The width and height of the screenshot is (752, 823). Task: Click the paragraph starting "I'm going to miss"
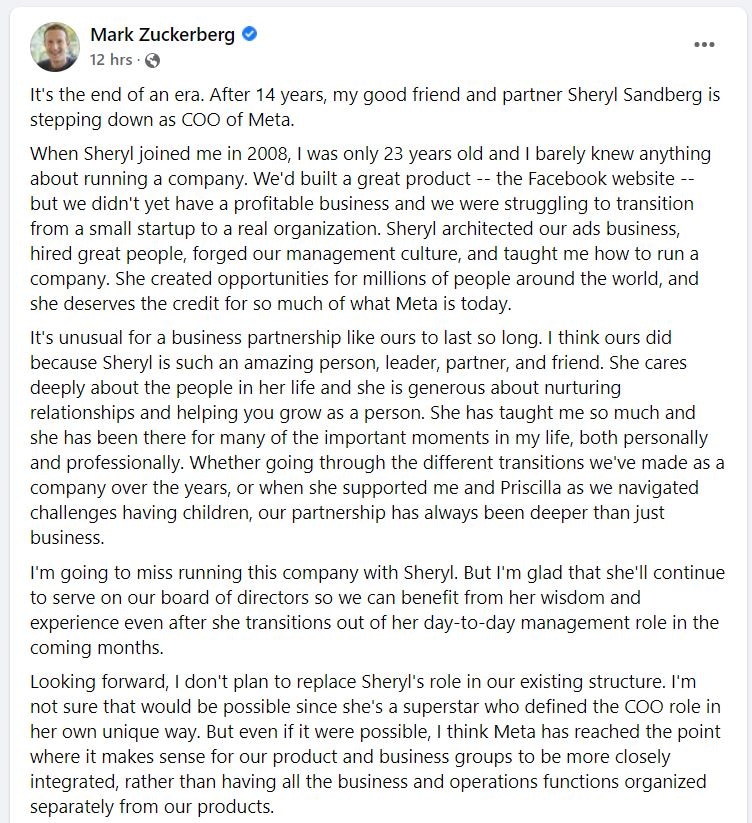pyautogui.click(x=370, y=610)
